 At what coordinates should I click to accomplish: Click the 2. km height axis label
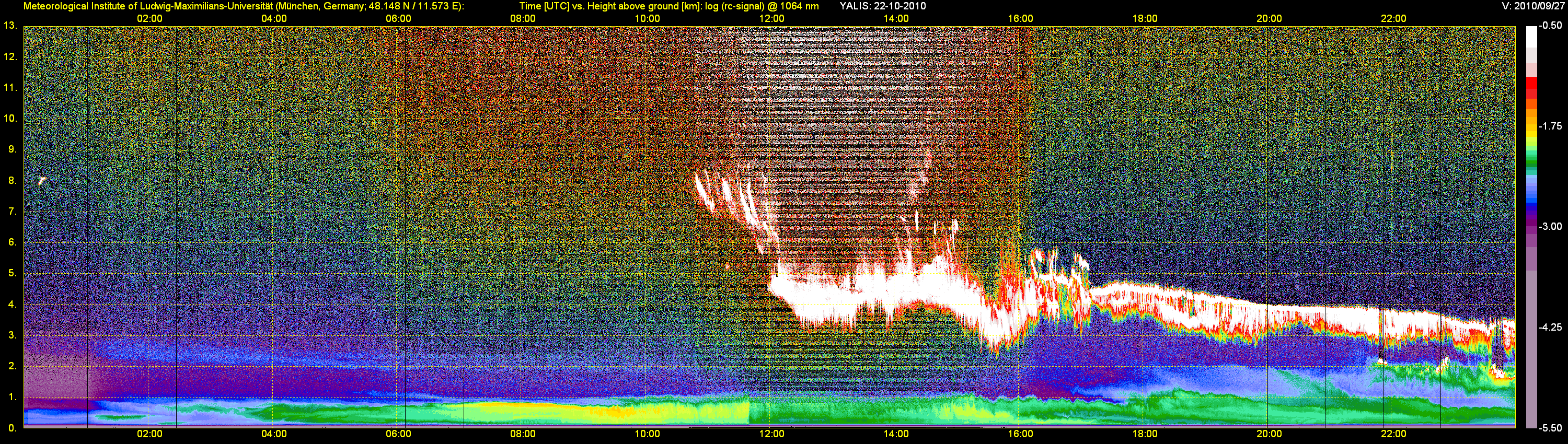pos(12,366)
